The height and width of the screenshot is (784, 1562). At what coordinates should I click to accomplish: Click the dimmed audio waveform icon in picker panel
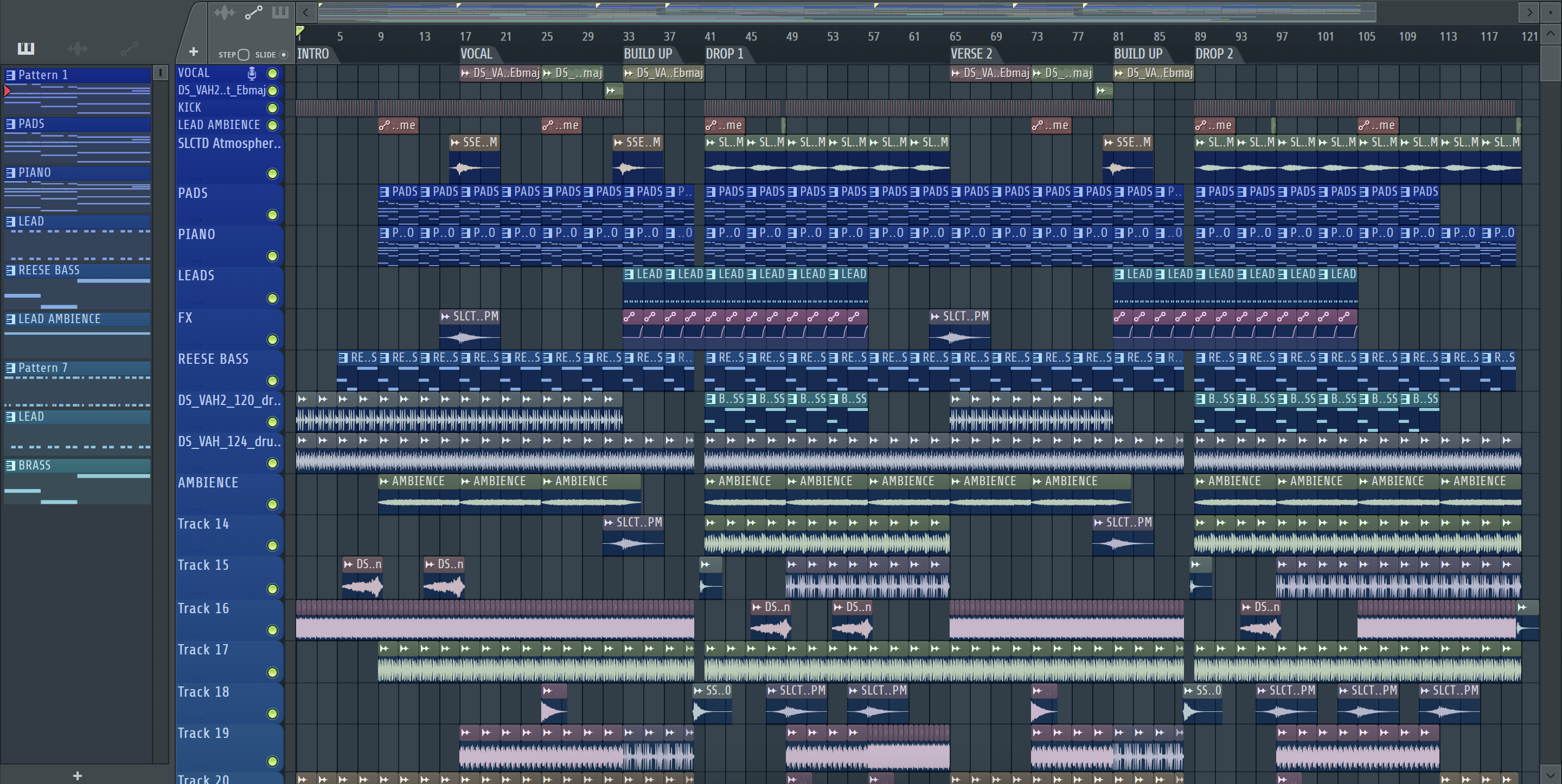click(78, 48)
